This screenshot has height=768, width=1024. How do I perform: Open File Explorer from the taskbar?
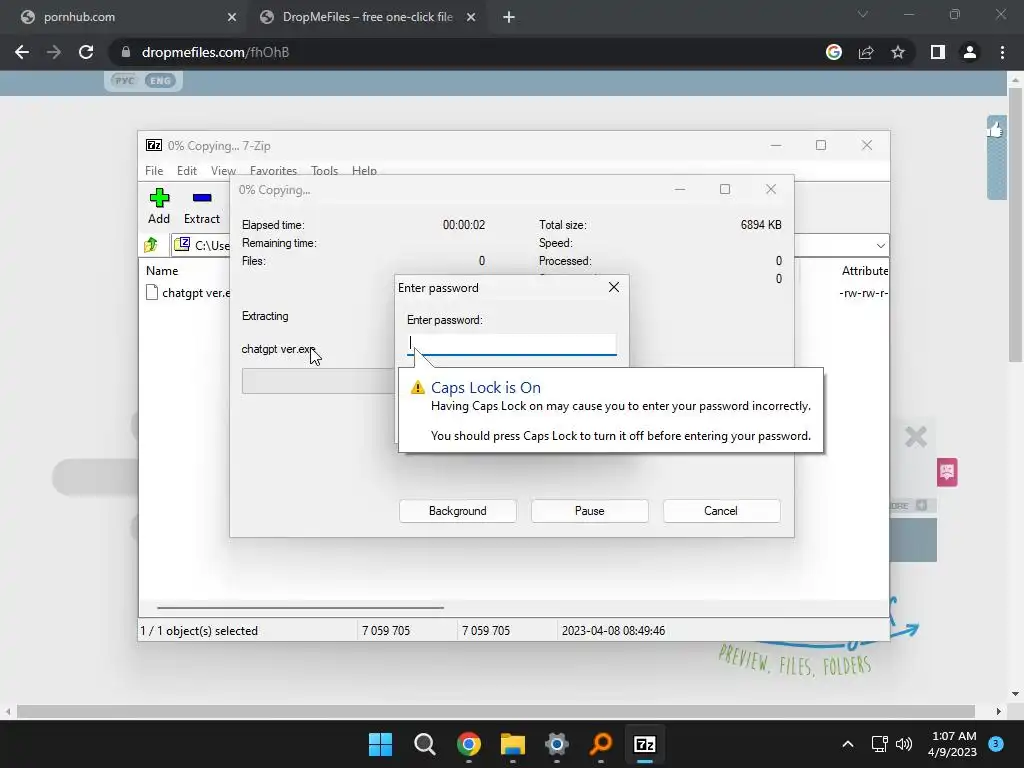[513, 744]
